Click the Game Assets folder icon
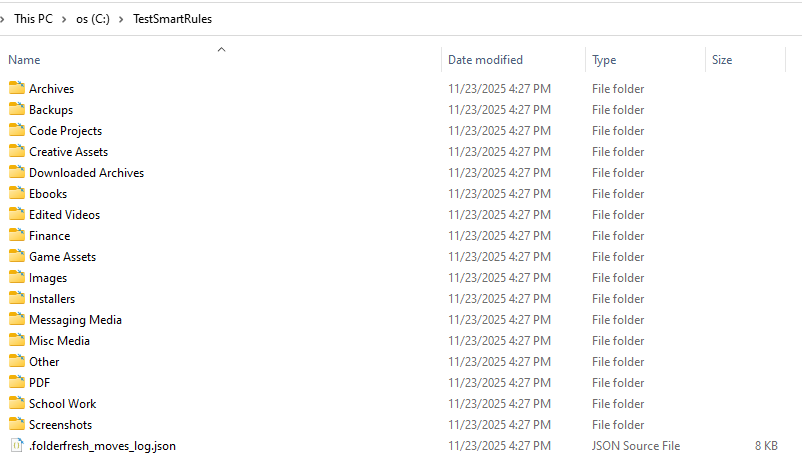Screen dimensions: 802x473 (17, 256)
